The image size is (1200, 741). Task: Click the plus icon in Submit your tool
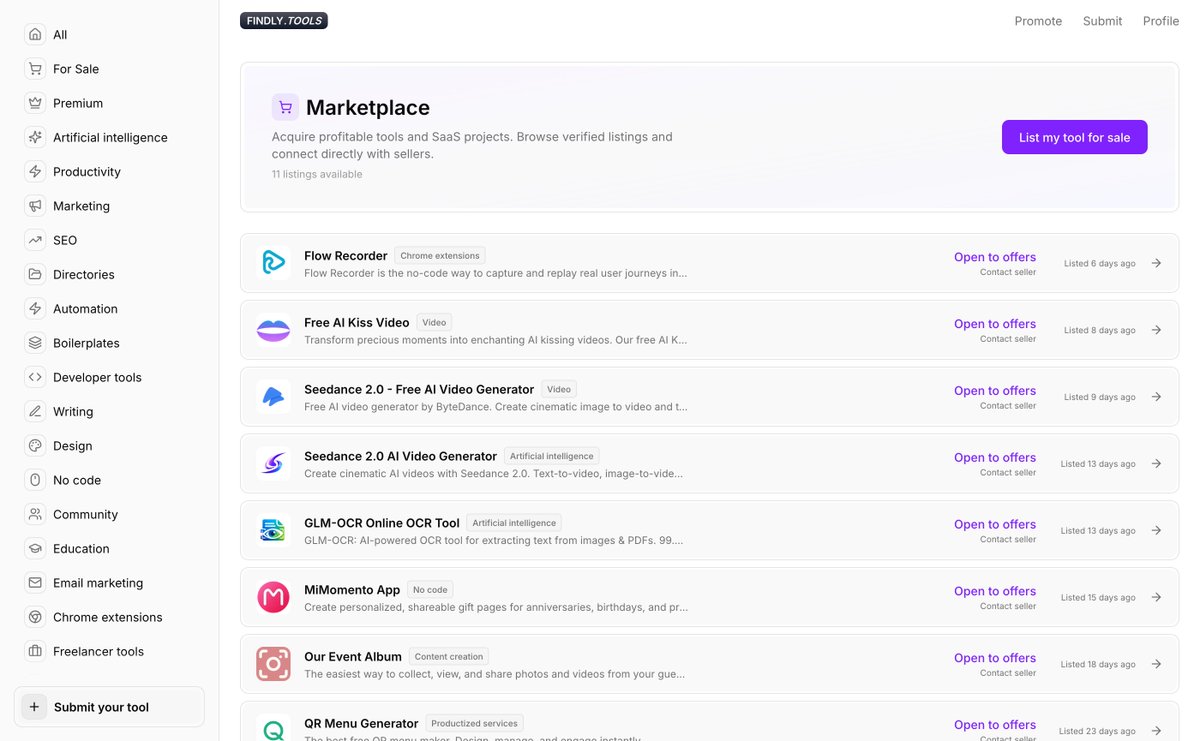click(x=34, y=707)
